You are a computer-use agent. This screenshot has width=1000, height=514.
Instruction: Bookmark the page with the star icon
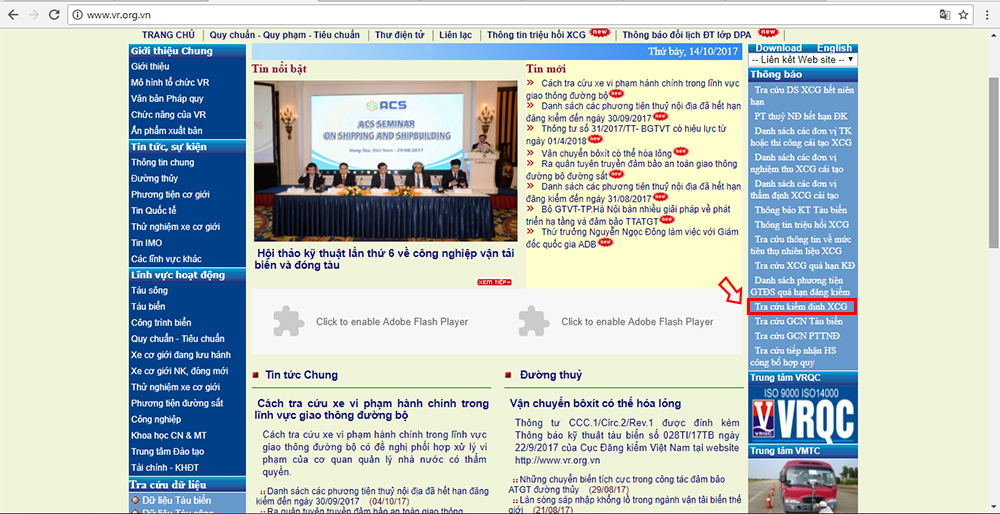point(963,15)
